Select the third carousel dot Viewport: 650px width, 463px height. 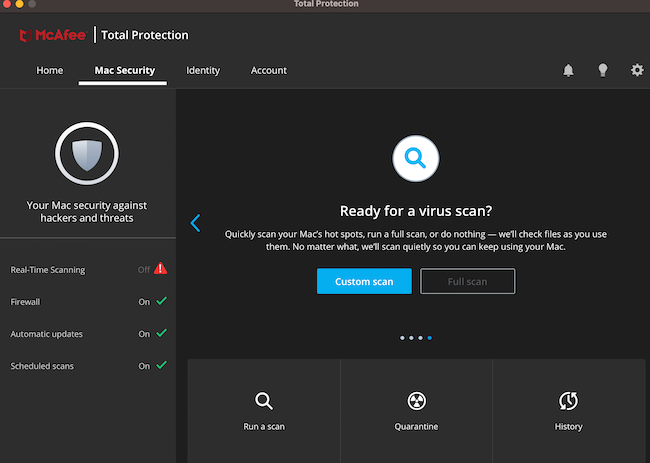(x=420, y=338)
